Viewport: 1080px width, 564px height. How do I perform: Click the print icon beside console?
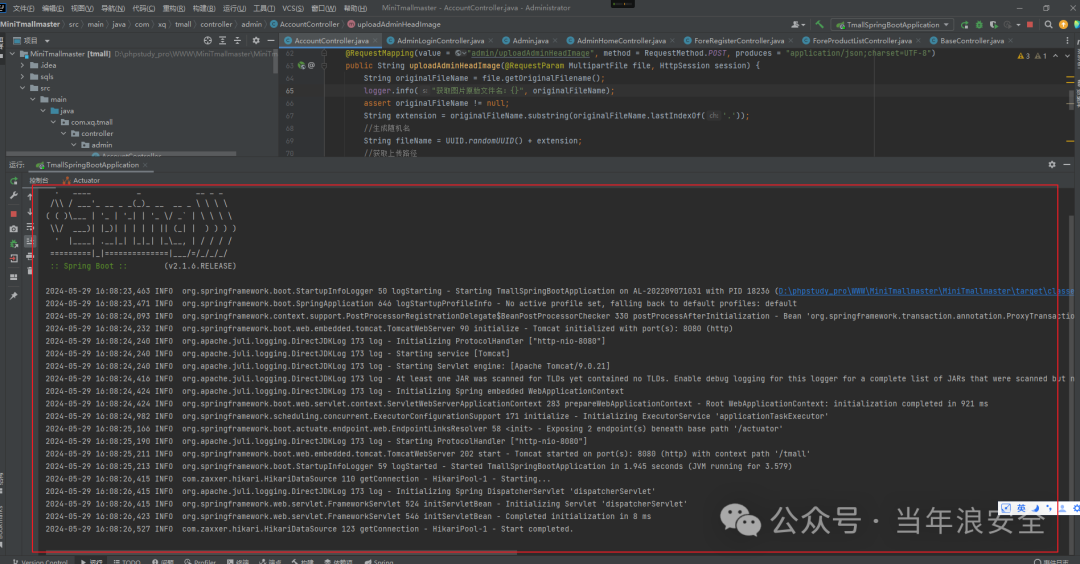(x=30, y=256)
